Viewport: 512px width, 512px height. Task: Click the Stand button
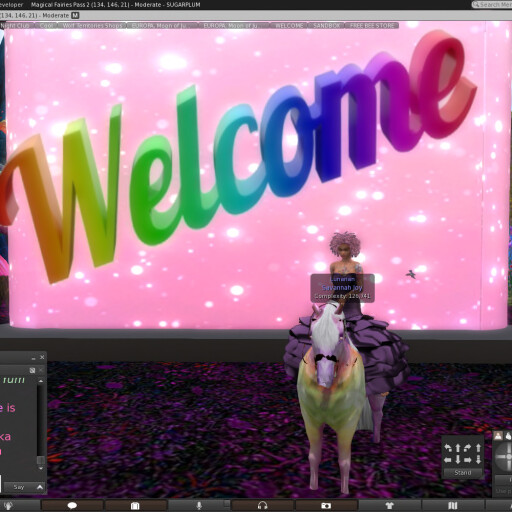point(463,472)
